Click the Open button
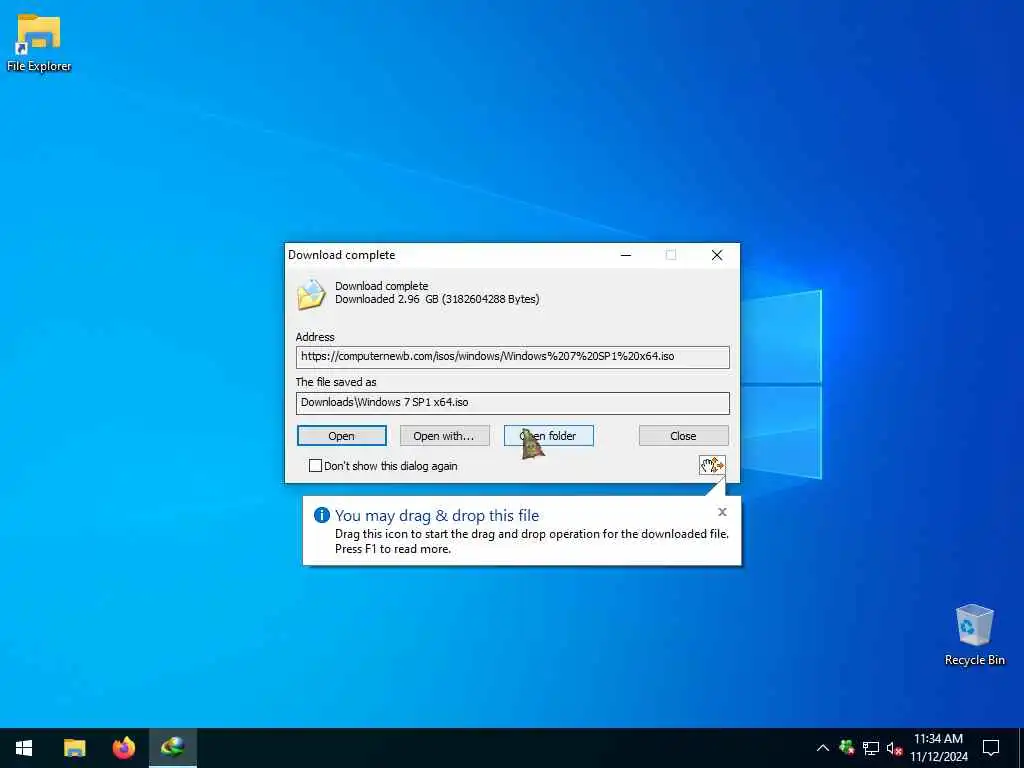Viewport: 1024px width, 768px height. pyautogui.click(x=342, y=436)
